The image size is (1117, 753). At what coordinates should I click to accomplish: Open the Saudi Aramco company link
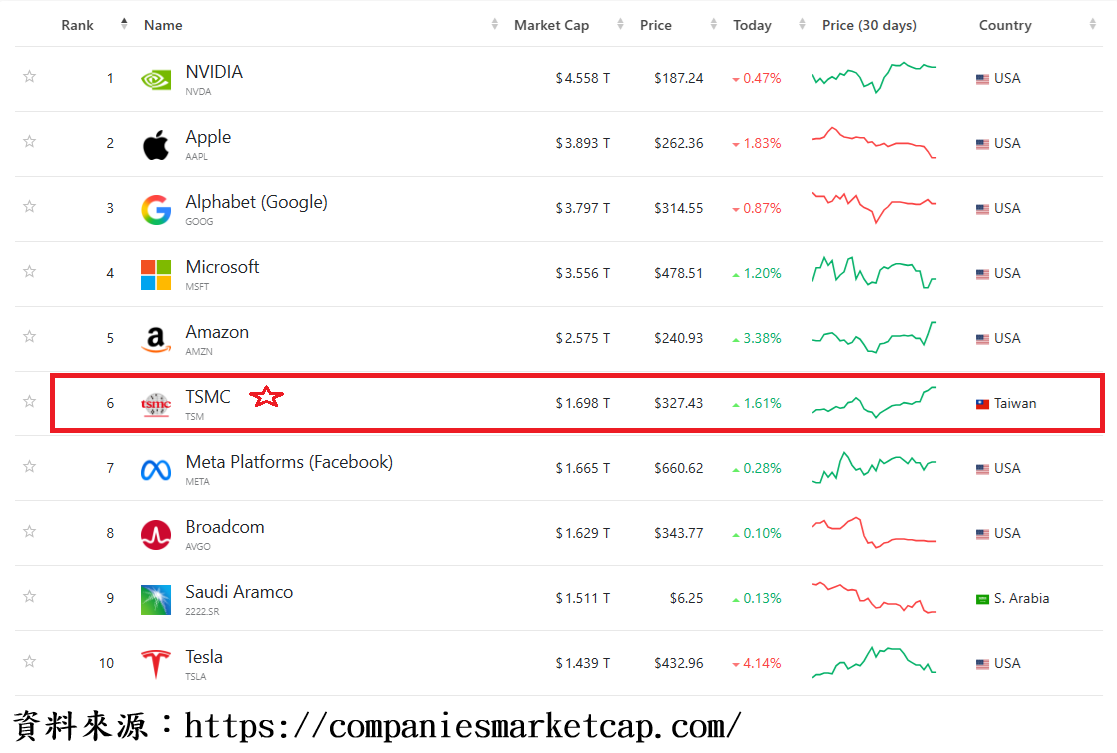(x=239, y=592)
